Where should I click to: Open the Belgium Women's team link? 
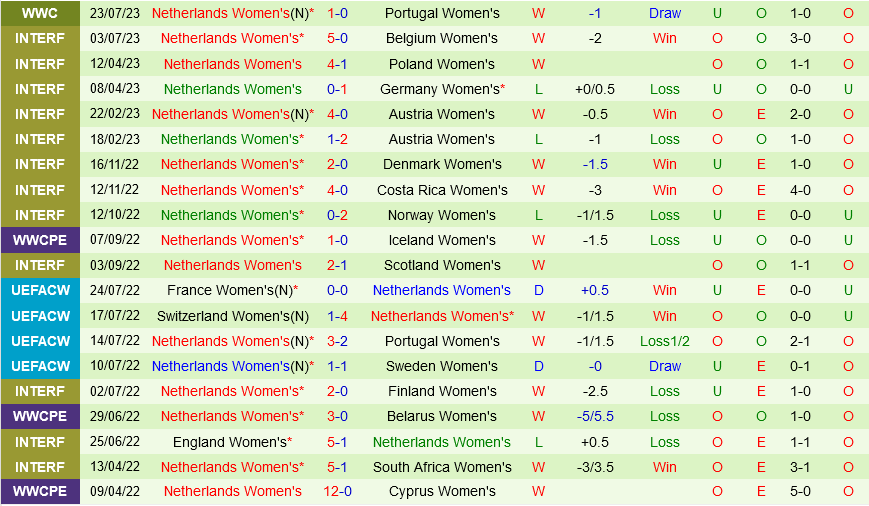coord(441,38)
